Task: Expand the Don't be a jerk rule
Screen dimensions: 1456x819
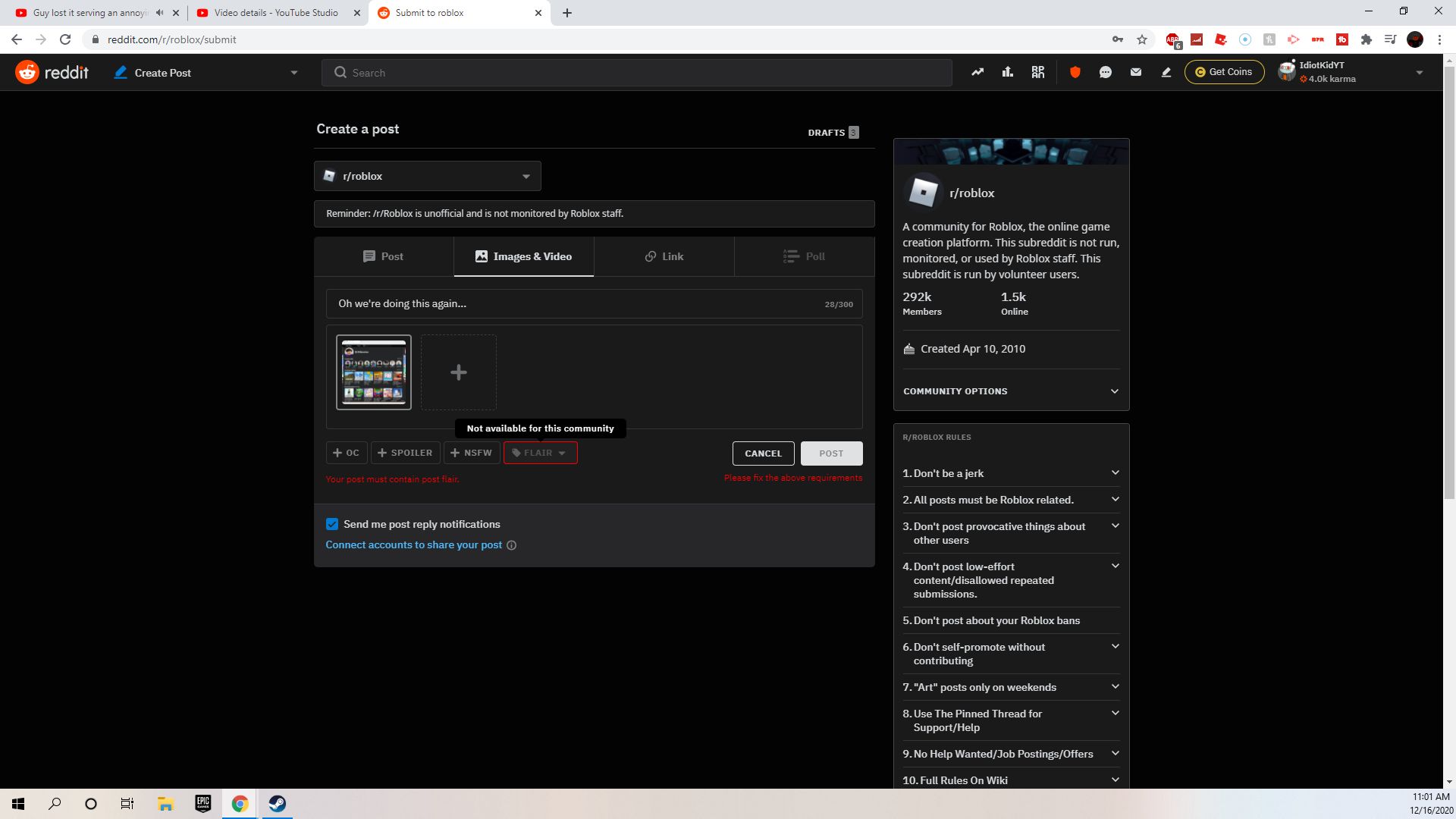Action: 1010,473
